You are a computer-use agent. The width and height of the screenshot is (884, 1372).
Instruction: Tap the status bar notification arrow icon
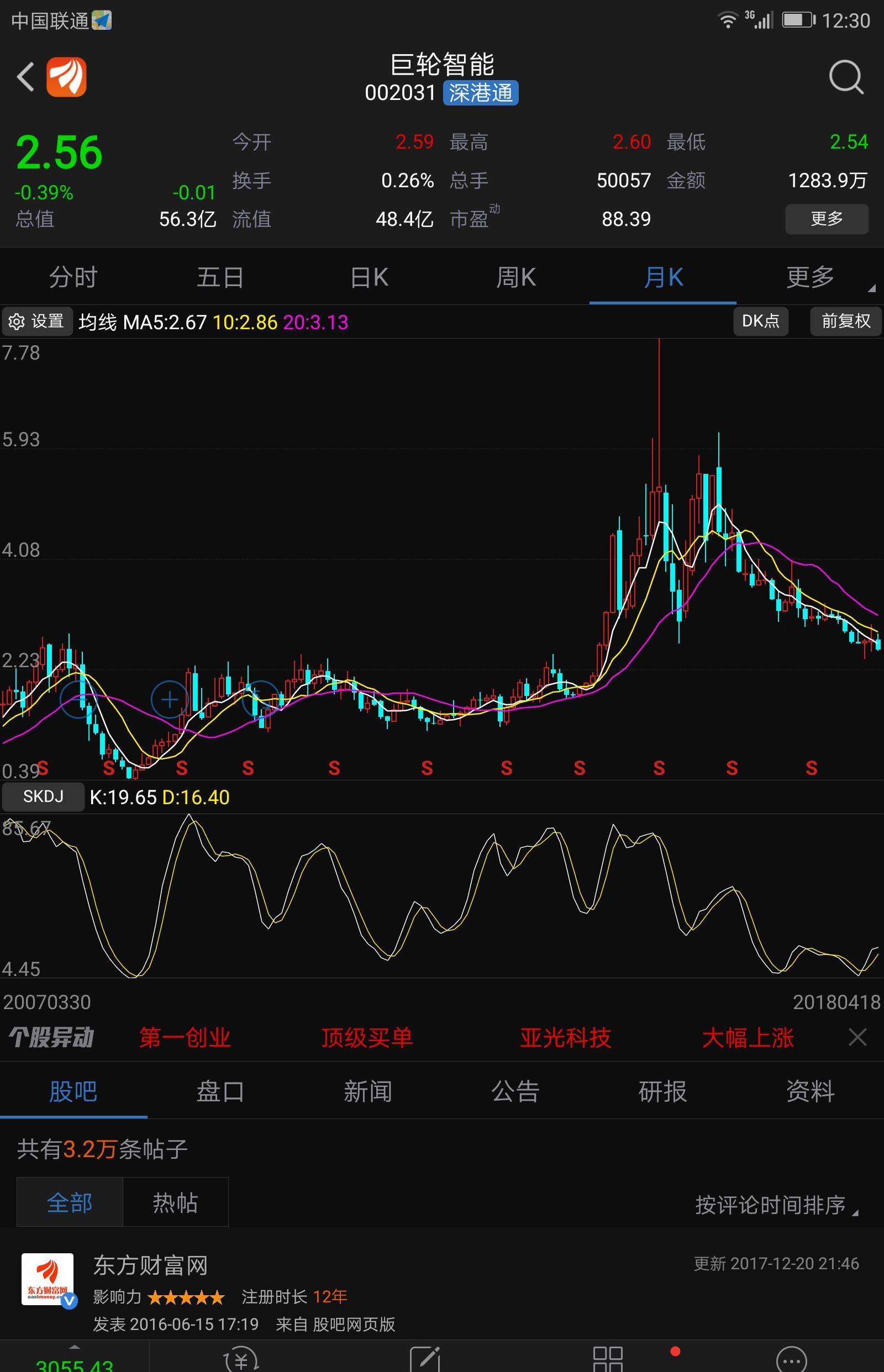(102, 20)
